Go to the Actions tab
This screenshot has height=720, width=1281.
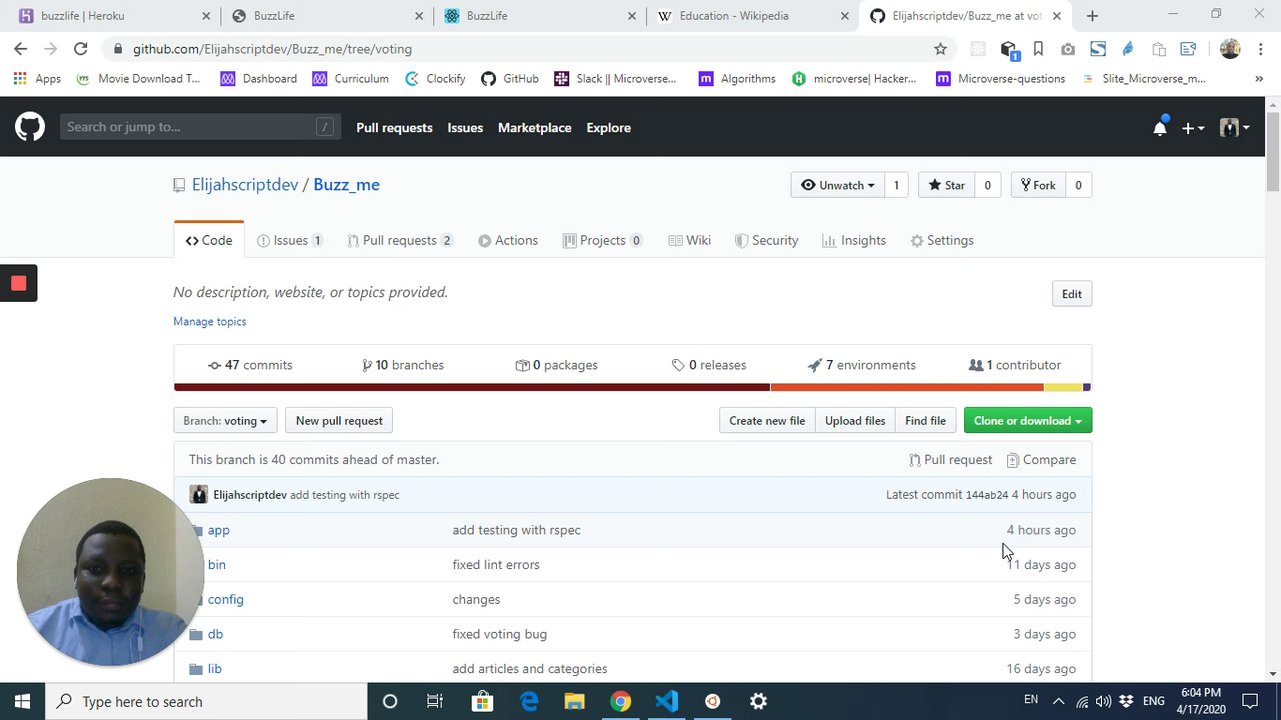tap(508, 240)
